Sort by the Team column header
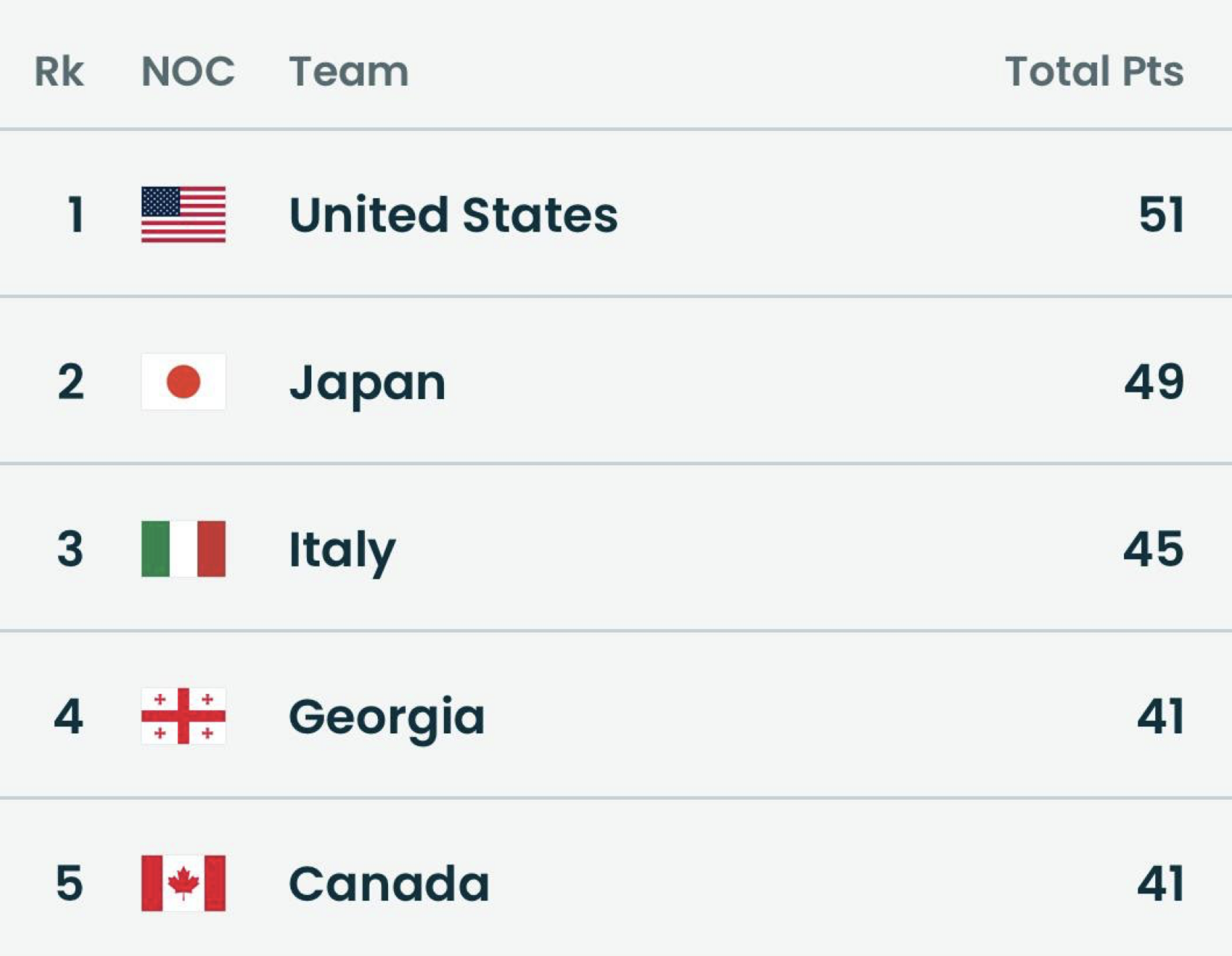Image resolution: width=1232 pixels, height=956 pixels. (x=349, y=71)
